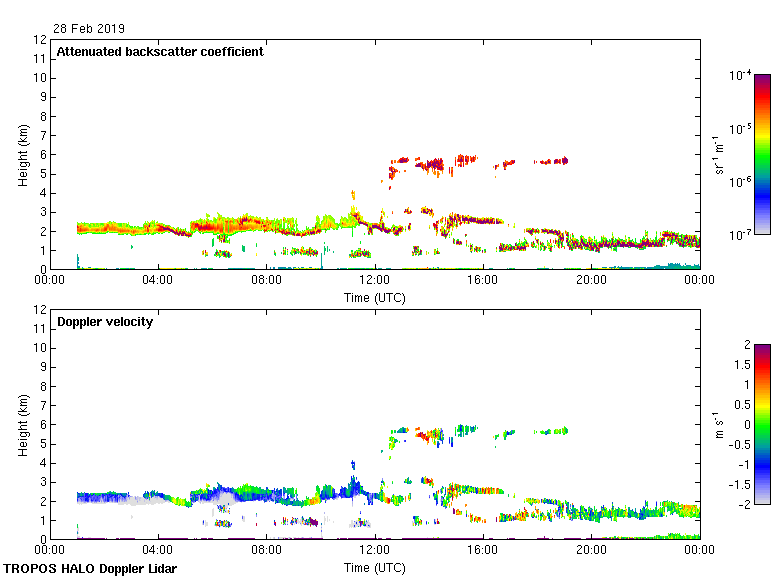
Task: Click the Doppler velocity color bar
Action: [x=762, y=424]
